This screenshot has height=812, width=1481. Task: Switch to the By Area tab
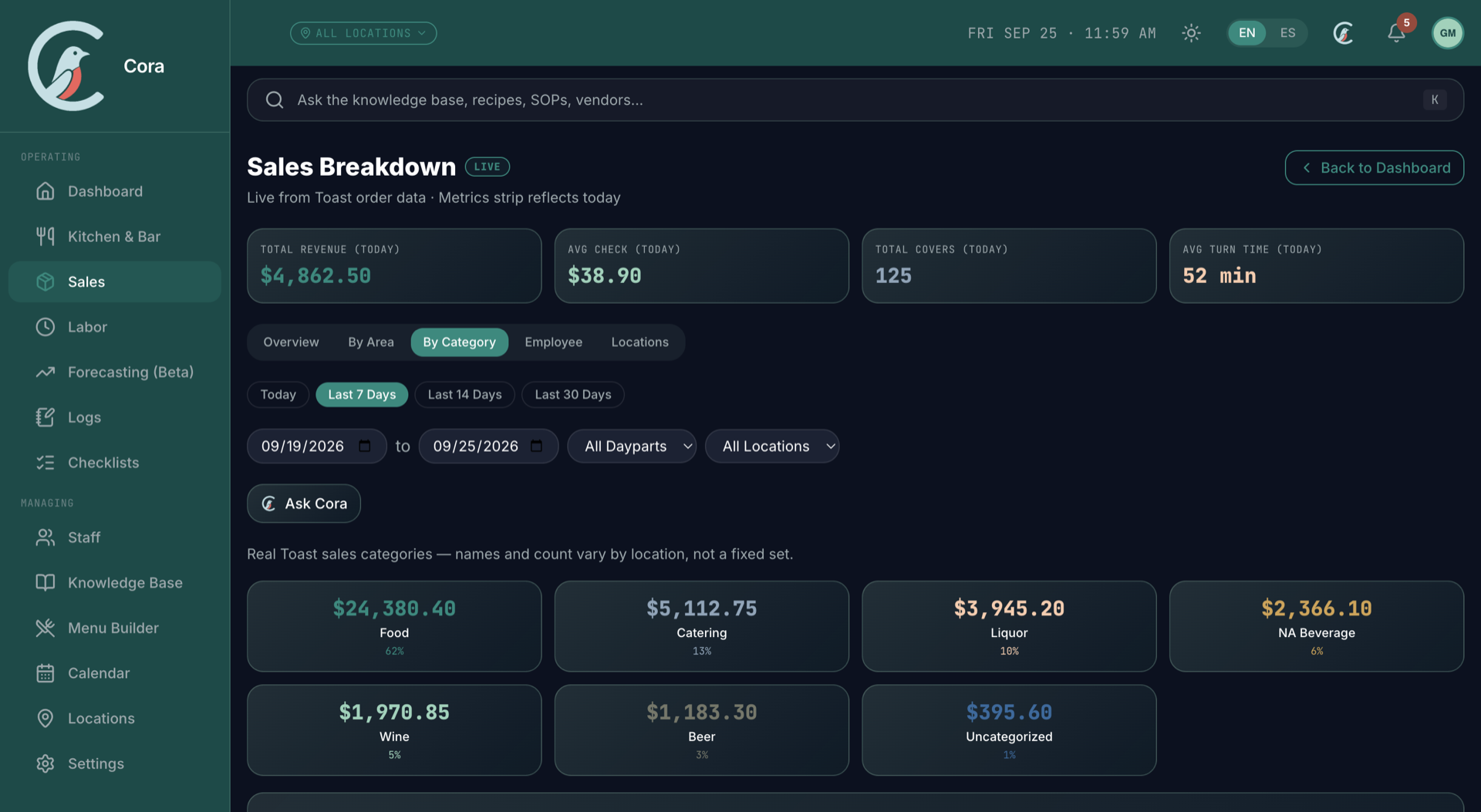point(370,342)
